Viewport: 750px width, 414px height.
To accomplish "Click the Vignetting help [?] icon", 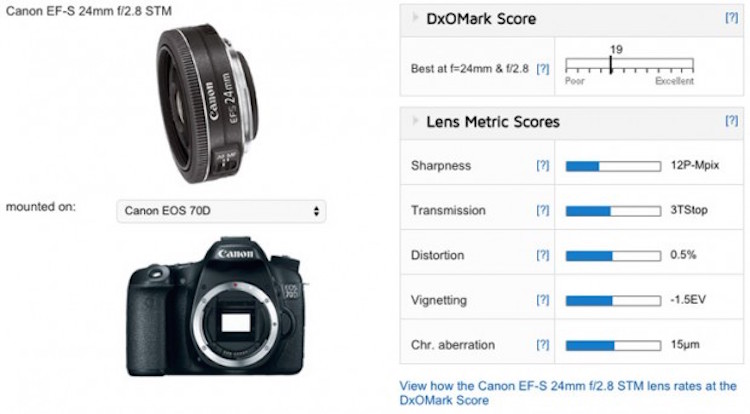I will [x=542, y=300].
